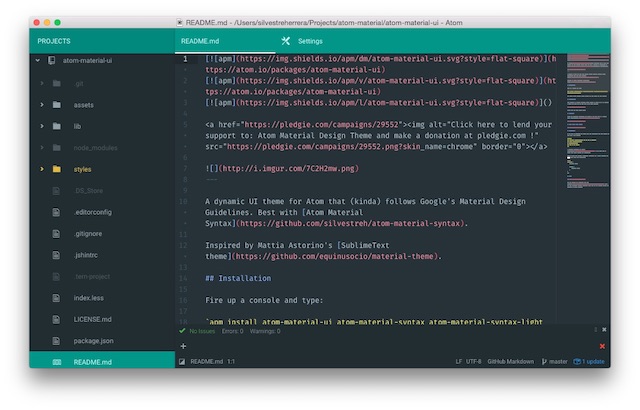
Task: Click the red x icon in bottom panel
Action: pyautogui.click(x=602, y=346)
